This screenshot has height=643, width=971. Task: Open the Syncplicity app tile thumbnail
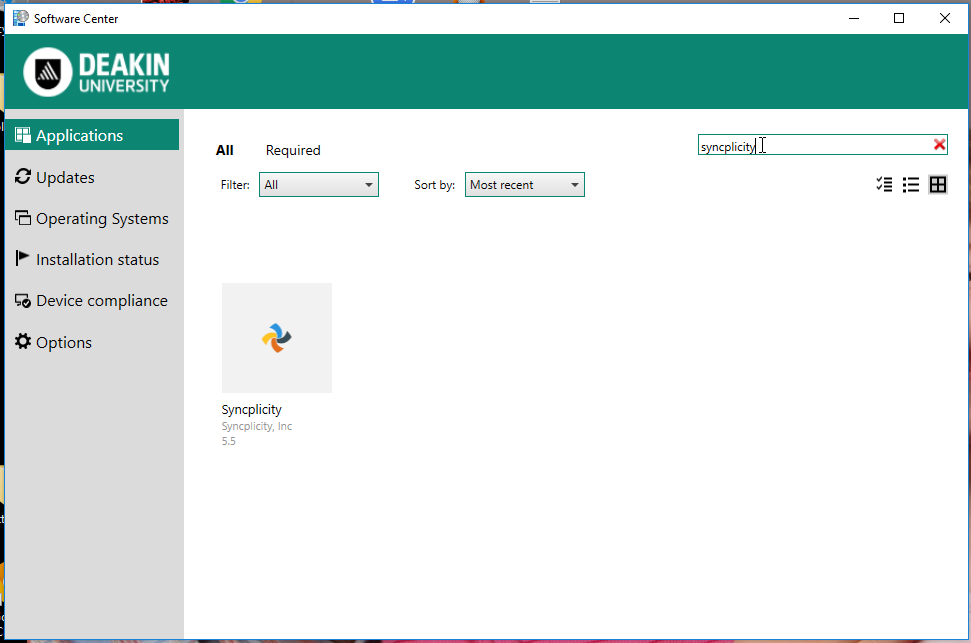tap(277, 338)
